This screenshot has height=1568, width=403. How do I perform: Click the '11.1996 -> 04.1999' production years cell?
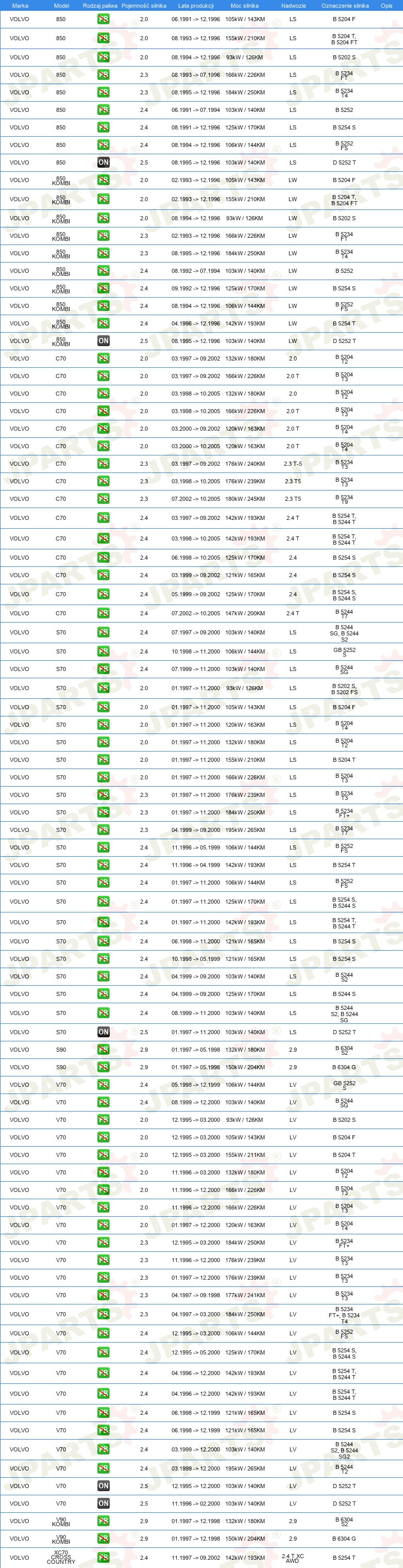pyautogui.click(x=196, y=865)
